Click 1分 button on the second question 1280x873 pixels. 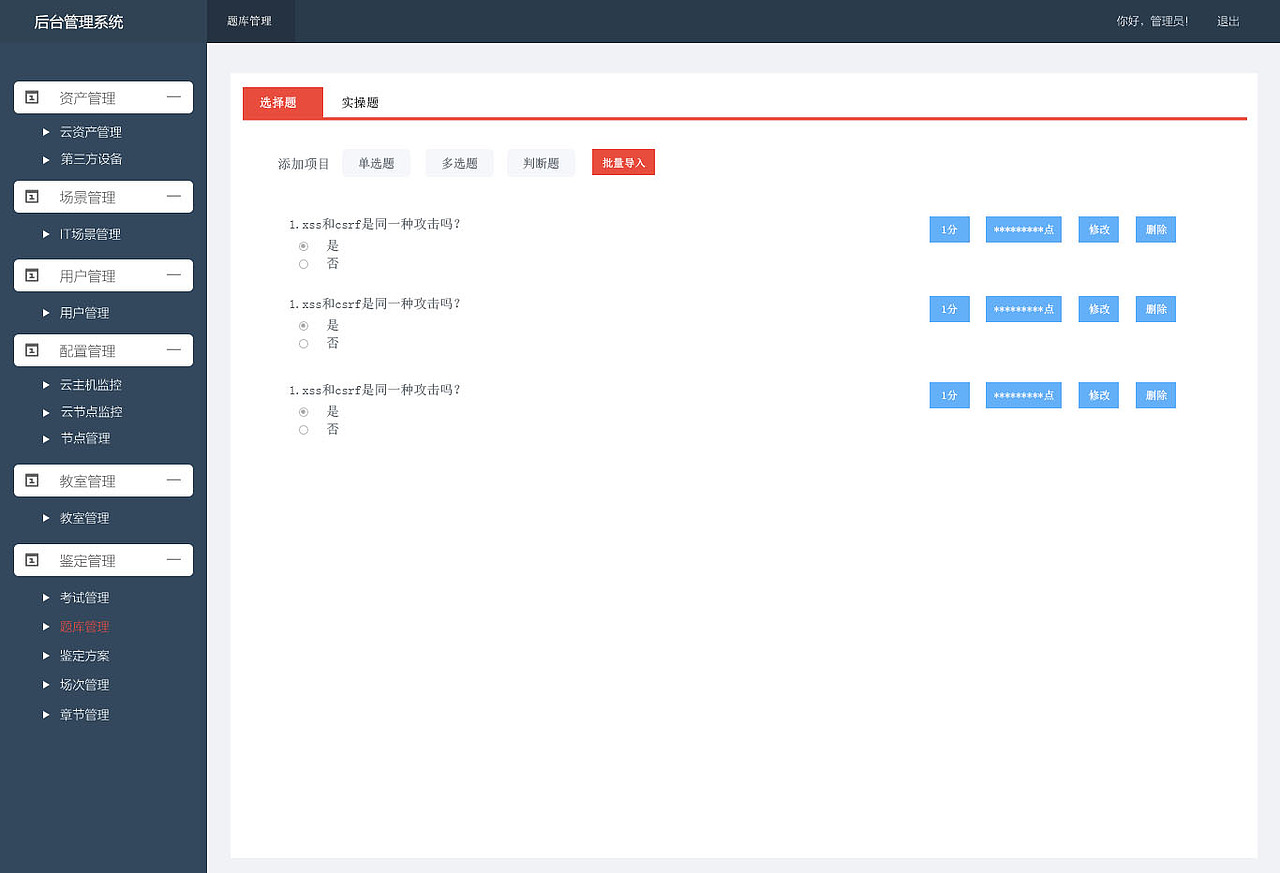[x=949, y=309]
